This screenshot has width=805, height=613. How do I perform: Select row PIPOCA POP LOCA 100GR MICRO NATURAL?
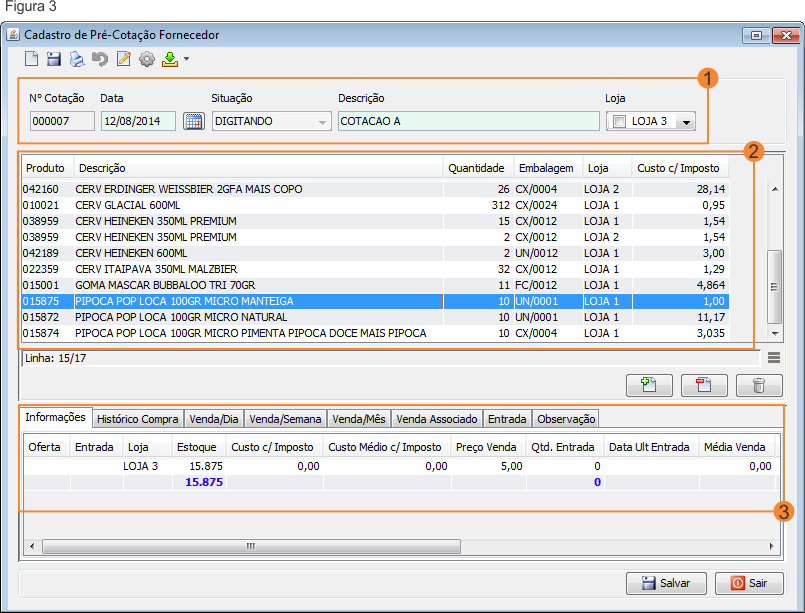click(375, 317)
